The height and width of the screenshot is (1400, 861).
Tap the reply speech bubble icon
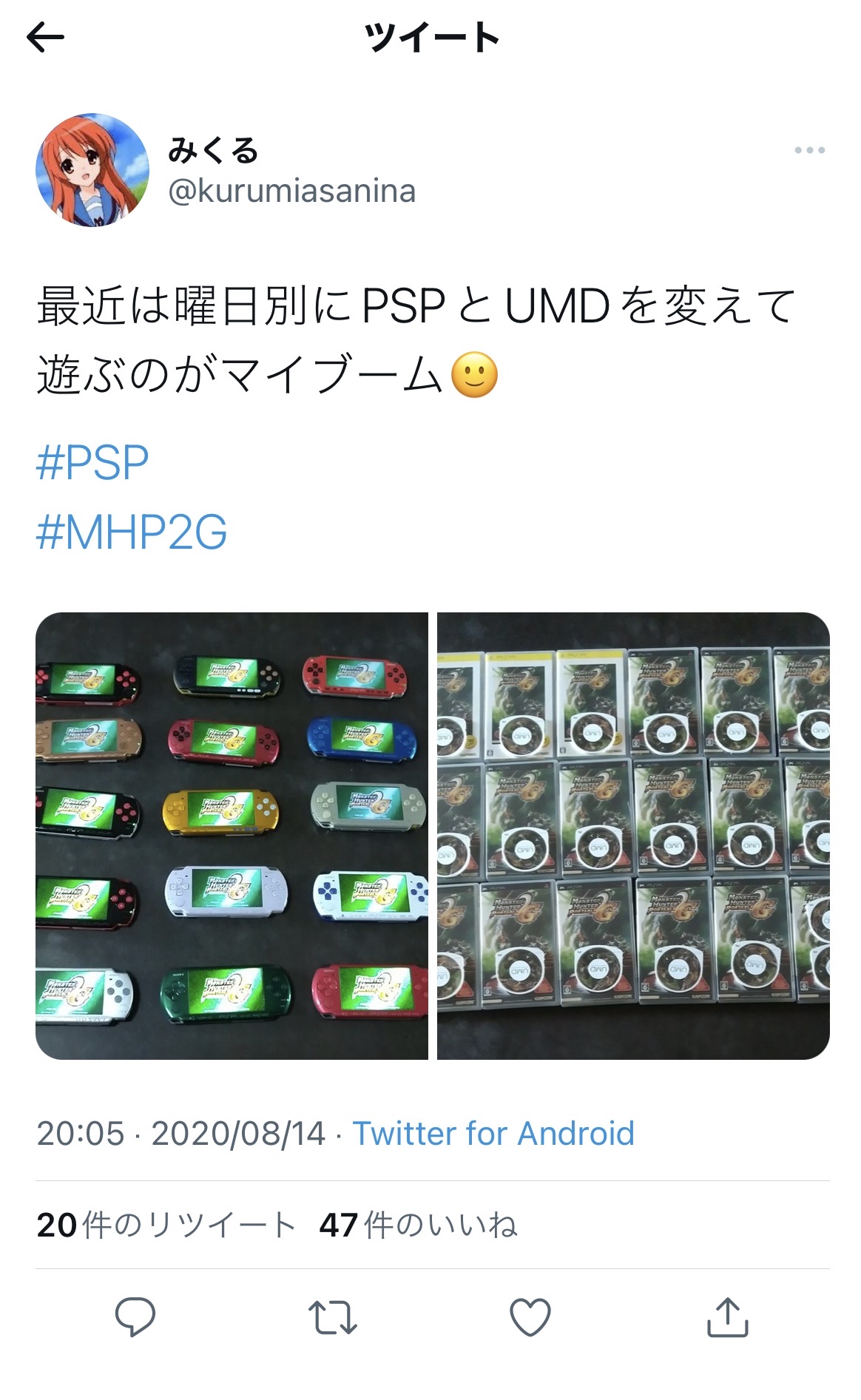pyautogui.click(x=135, y=1316)
